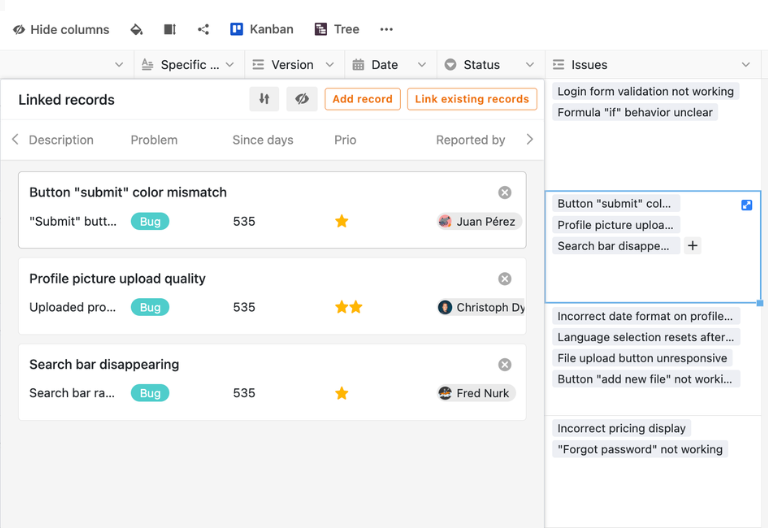Expand the Date column dropdown arrow
The height and width of the screenshot is (528, 768).
(x=422, y=65)
